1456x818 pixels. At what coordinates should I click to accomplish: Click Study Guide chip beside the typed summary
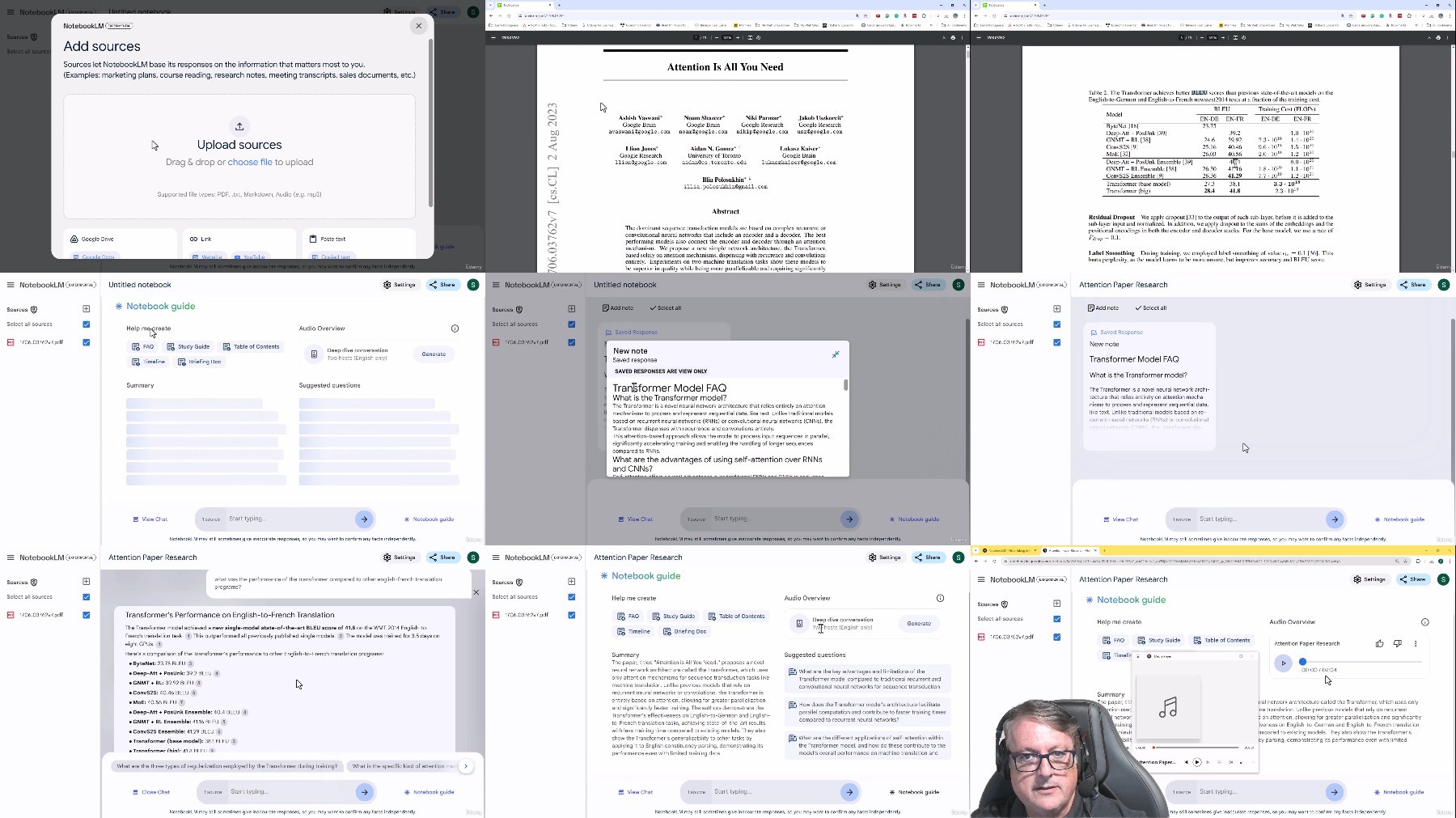click(675, 617)
